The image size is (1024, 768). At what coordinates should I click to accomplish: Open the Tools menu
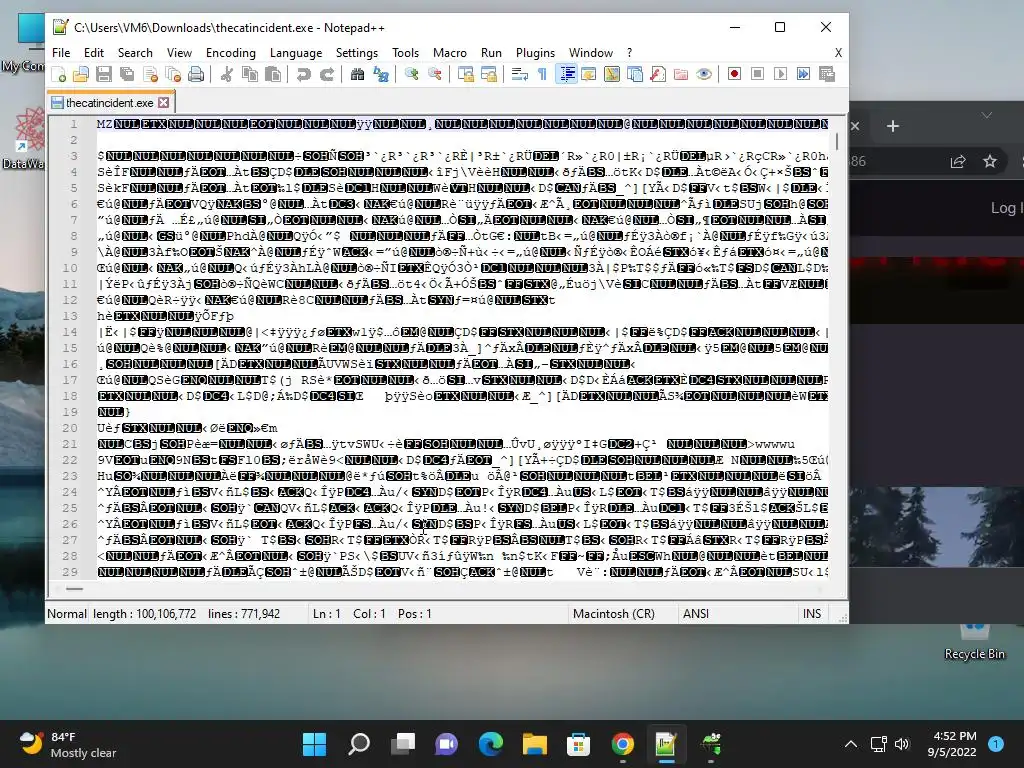pos(405,53)
